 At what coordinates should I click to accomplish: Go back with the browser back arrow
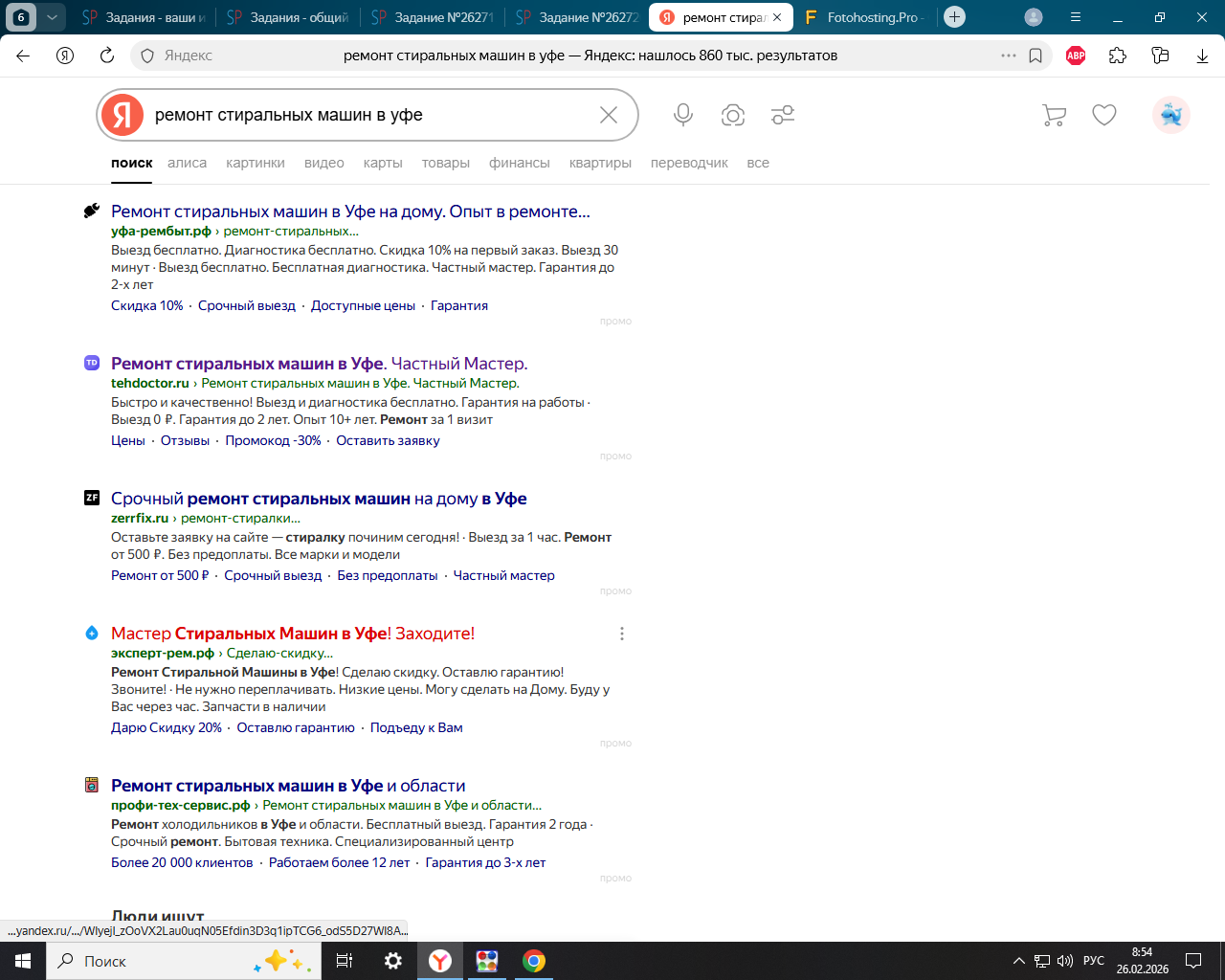[23, 56]
